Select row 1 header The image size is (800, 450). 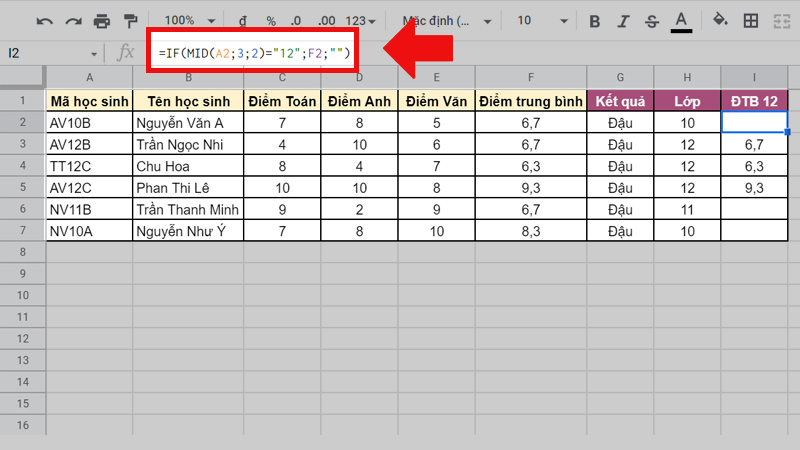[x=22, y=101]
